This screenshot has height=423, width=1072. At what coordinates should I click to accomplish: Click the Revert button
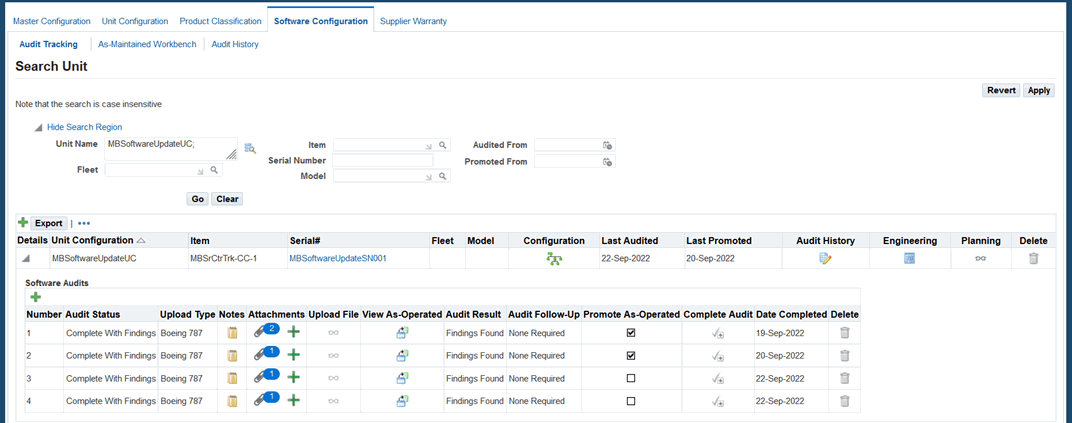point(1001,90)
